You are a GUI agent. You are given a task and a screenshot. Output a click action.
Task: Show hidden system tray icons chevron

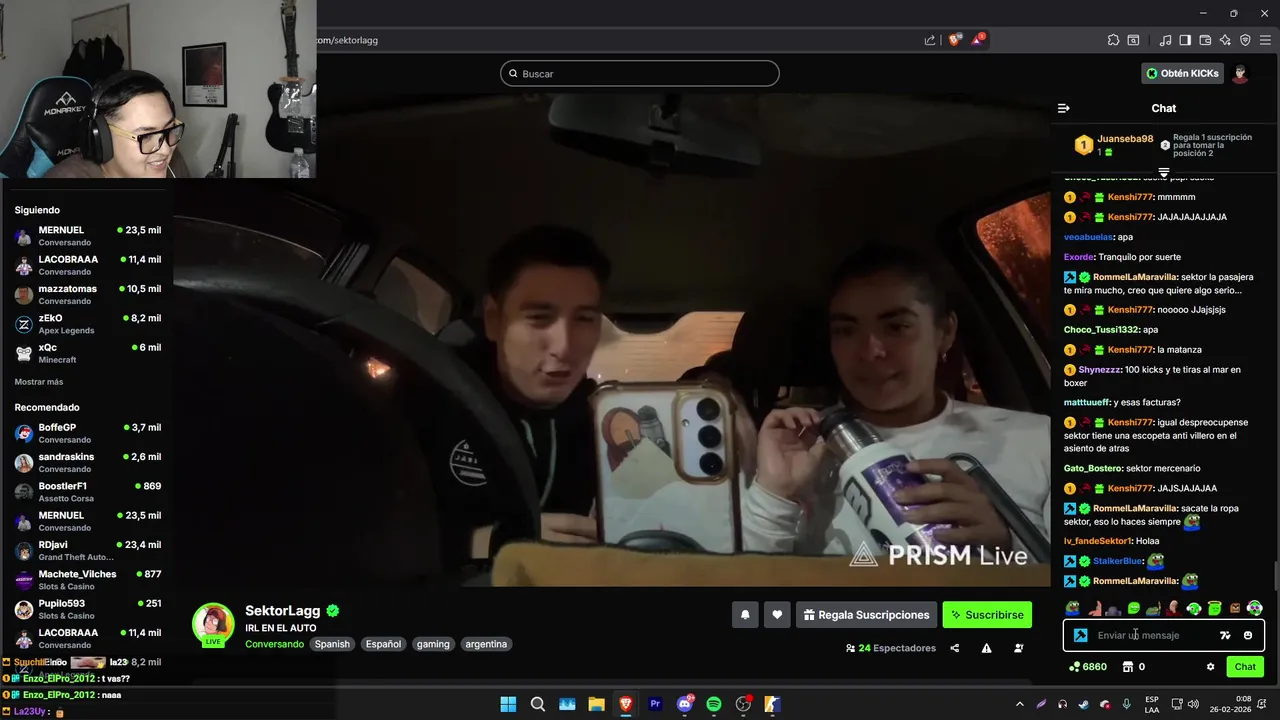pos(1020,704)
